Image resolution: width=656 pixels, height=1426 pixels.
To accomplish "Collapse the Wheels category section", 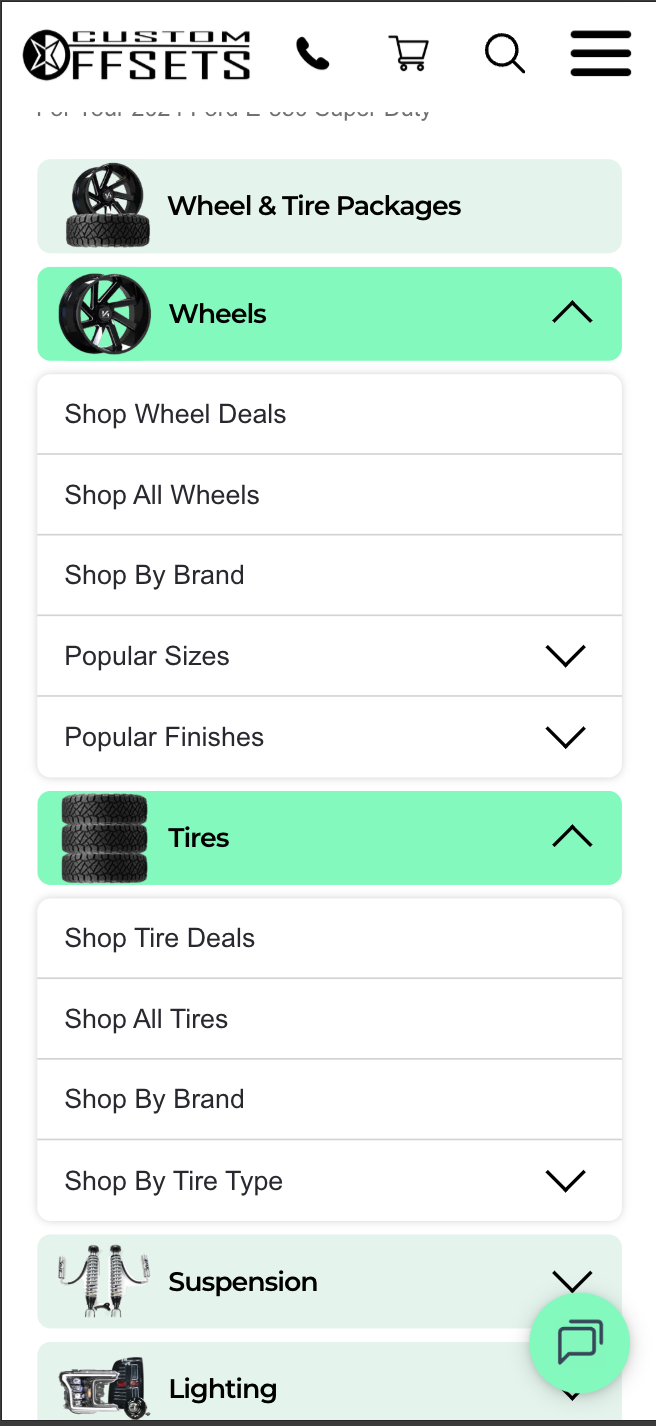I will 571,312.
